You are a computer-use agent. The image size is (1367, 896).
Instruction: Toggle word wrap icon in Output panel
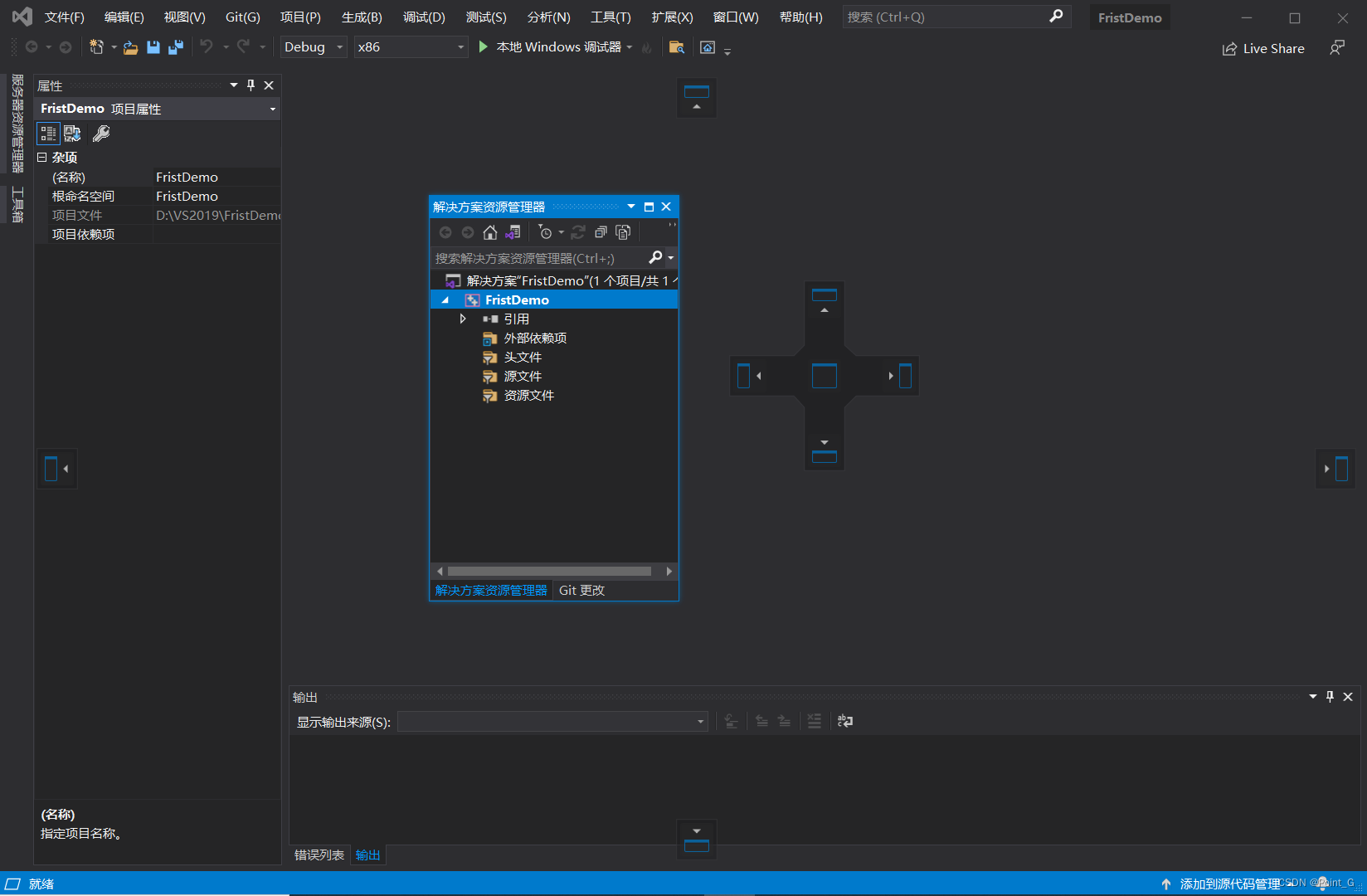(845, 721)
